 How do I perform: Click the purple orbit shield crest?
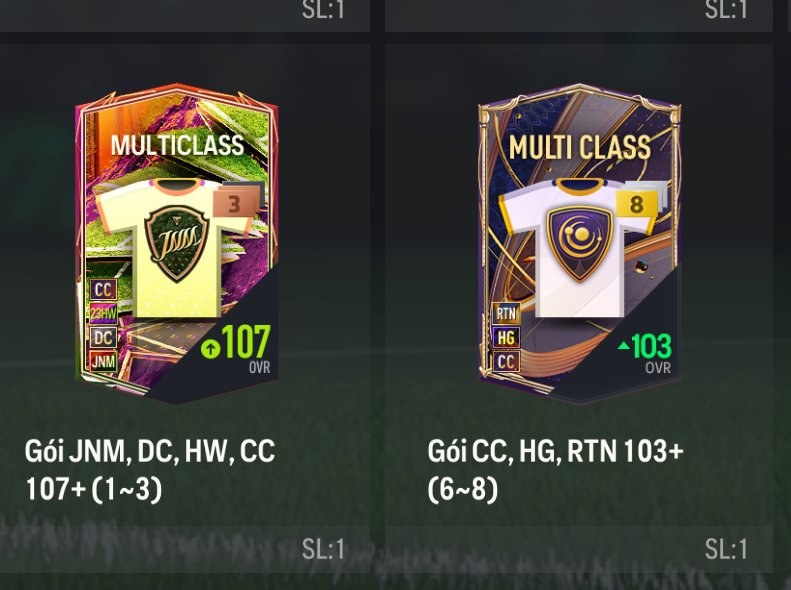(x=580, y=243)
